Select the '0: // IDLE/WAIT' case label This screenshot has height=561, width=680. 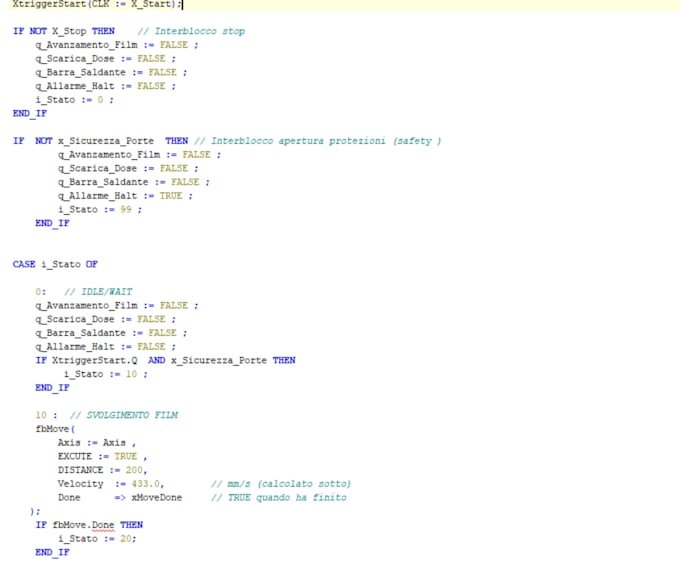point(84,292)
